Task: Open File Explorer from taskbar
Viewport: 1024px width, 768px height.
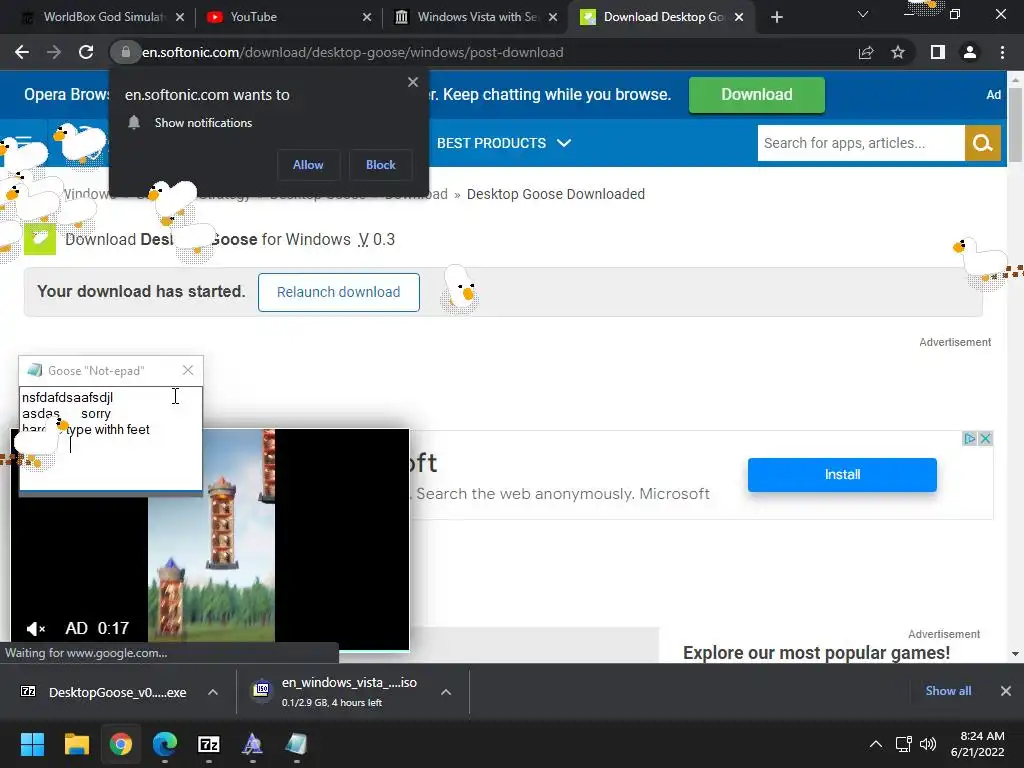Action: click(x=76, y=744)
